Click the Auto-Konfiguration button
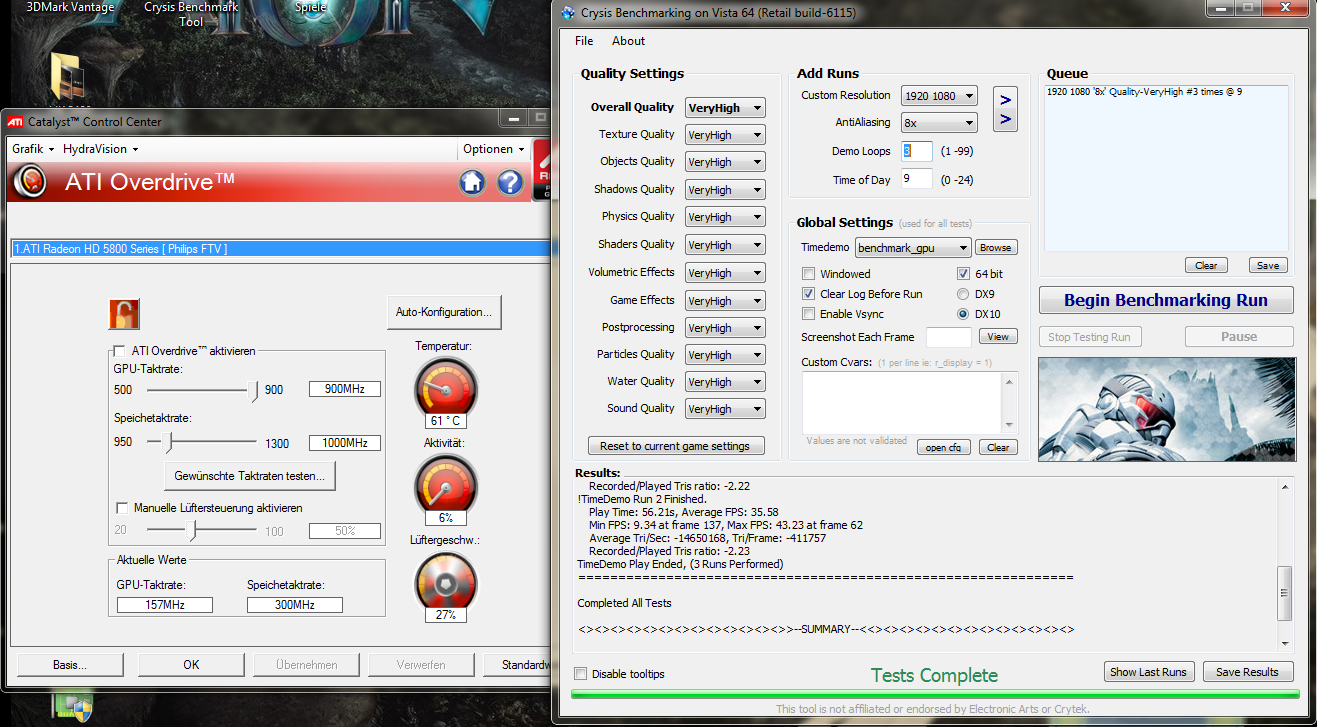The height and width of the screenshot is (727, 1317). click(x=444, y=312)
